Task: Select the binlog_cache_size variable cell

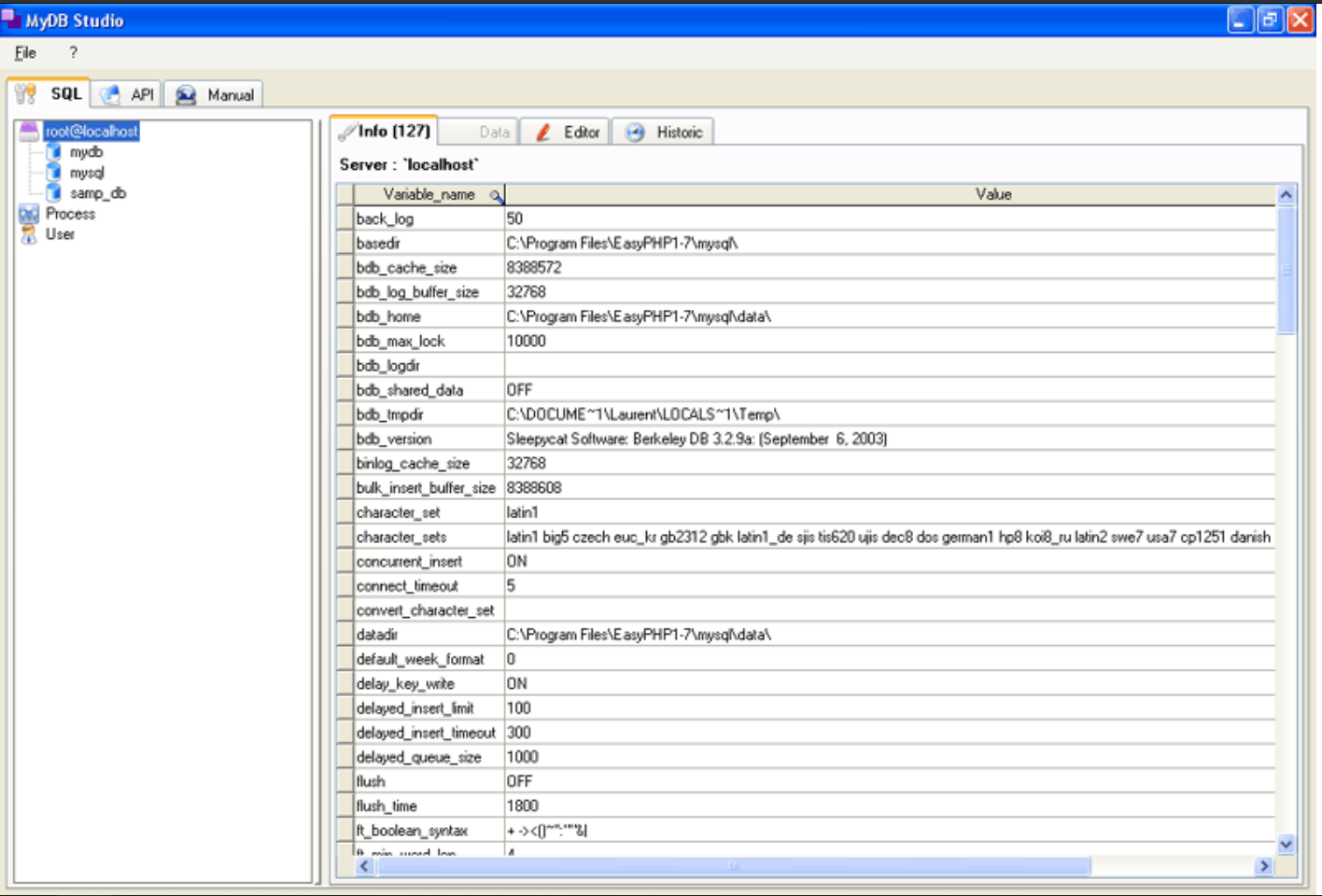Action: 429,464
